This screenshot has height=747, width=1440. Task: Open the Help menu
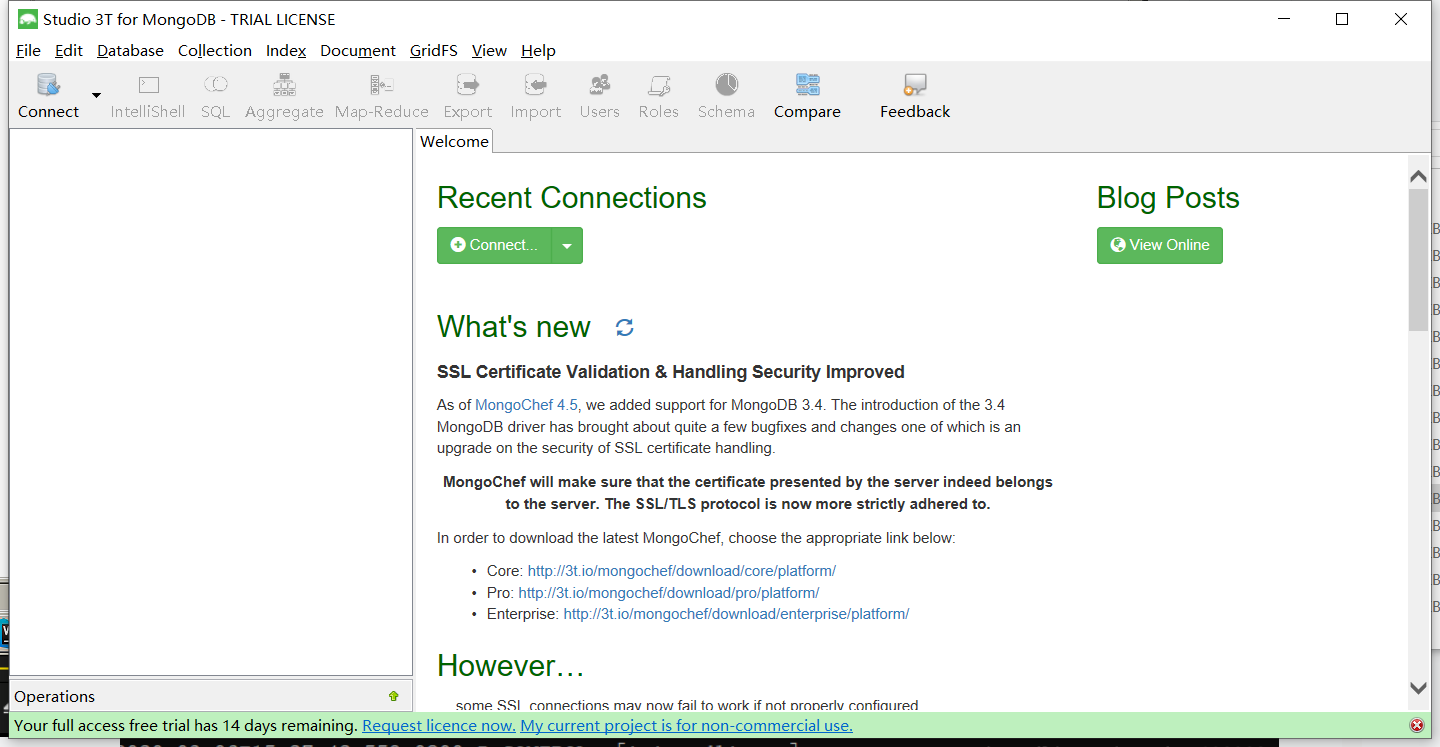[x=538, y=50]
